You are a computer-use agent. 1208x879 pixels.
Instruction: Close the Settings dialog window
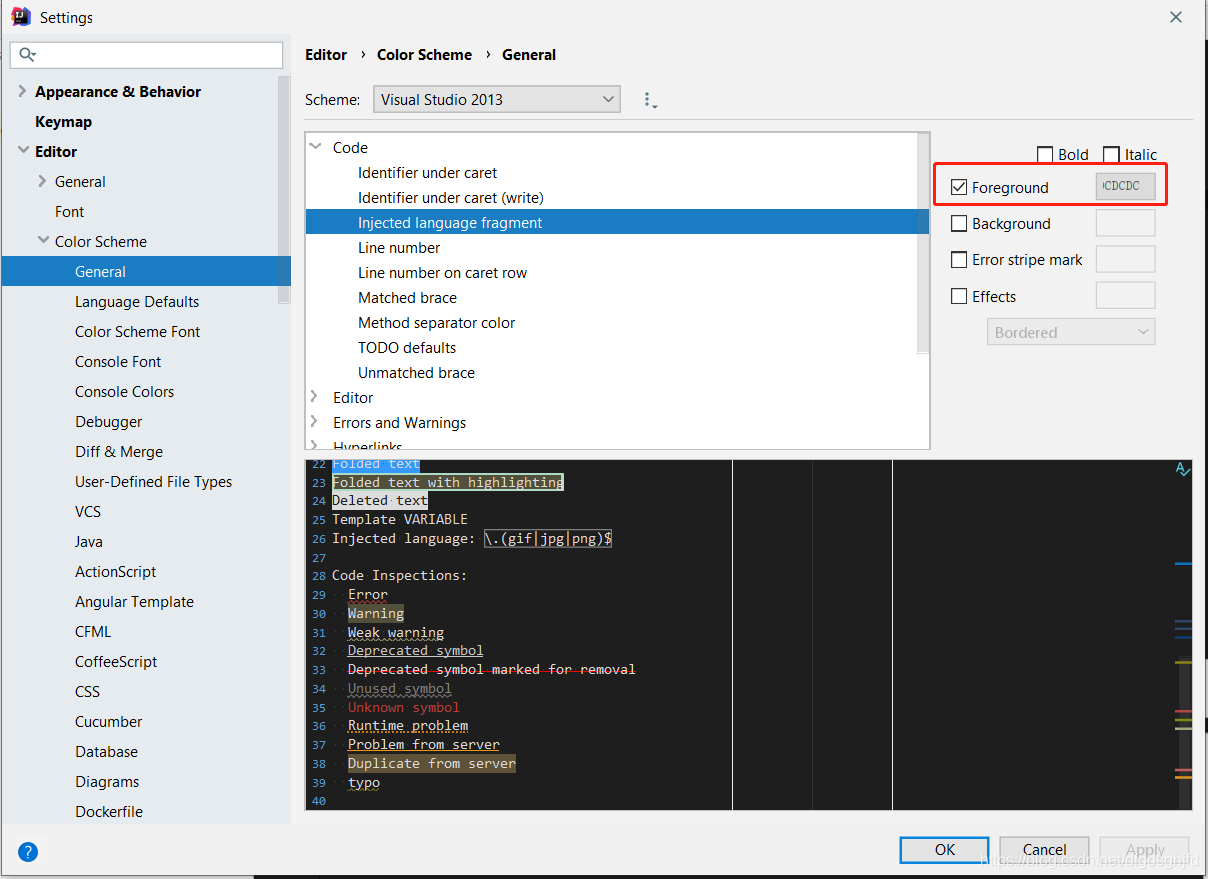(1176, 17)
